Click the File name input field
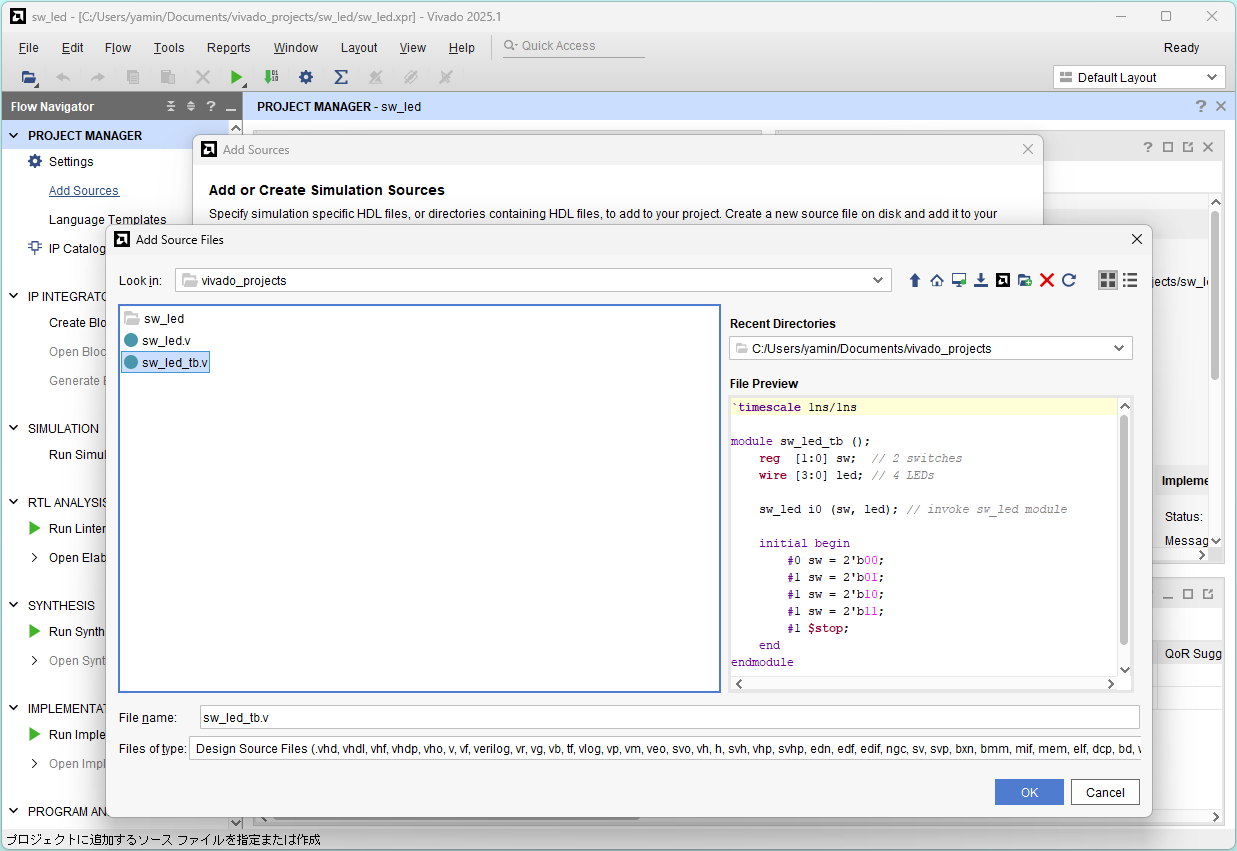The width and height of the screenshot is (1237, 851). pyautogui.click(x=668, y=718)
